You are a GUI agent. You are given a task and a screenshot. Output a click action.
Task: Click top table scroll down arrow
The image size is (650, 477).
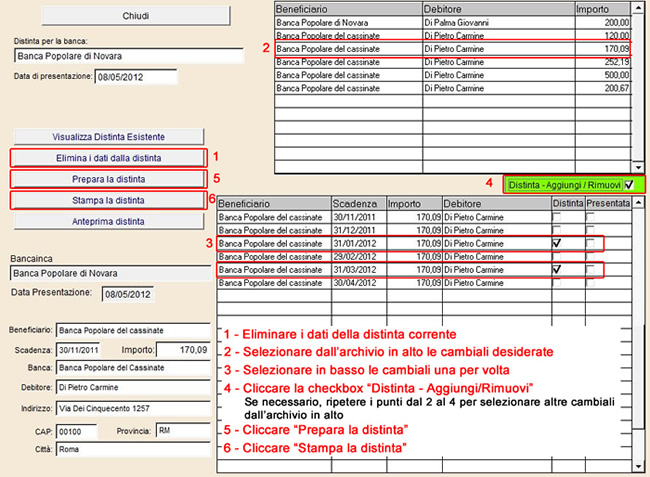coord(638,167)
